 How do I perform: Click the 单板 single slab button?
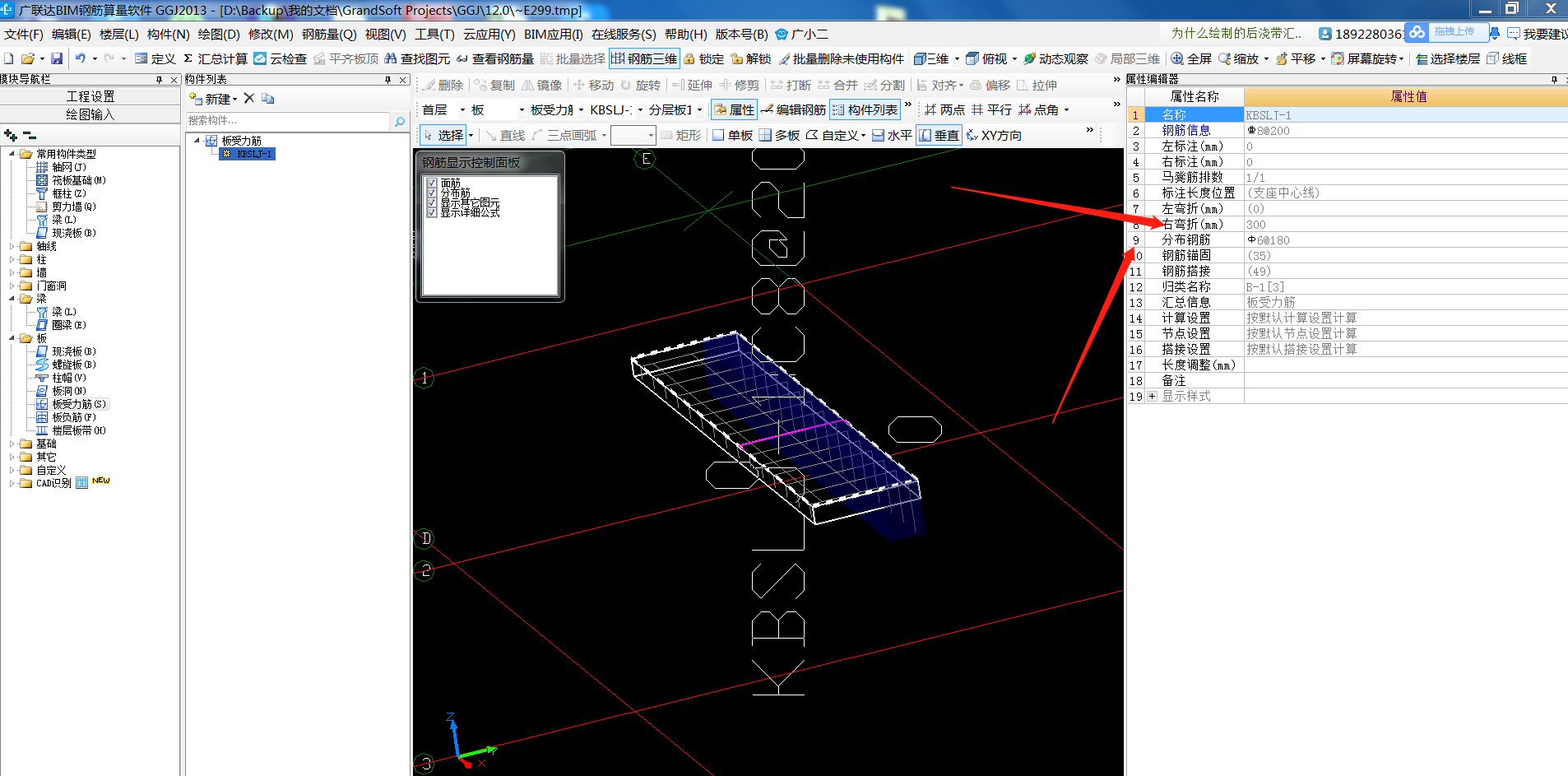click(733, 135)
